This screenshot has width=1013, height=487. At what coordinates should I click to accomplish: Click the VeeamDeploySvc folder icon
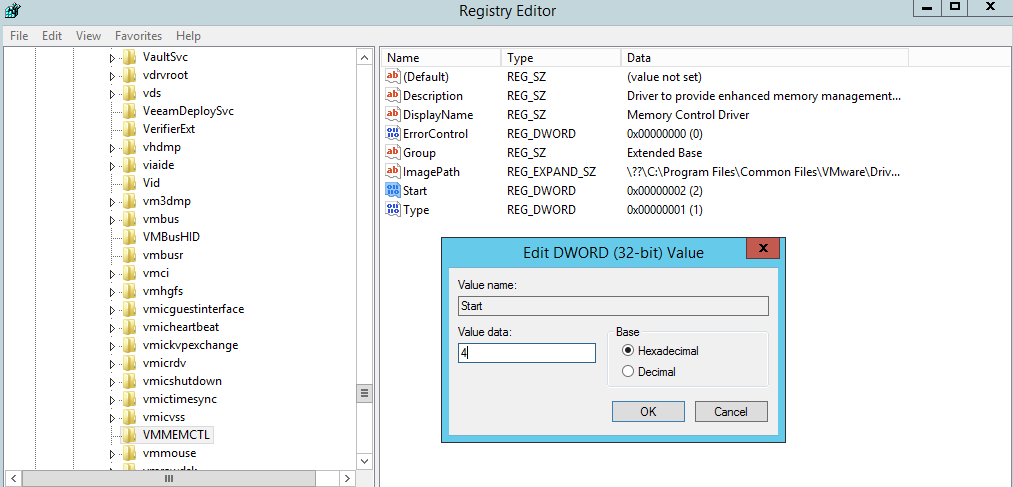tap(130, 111)
